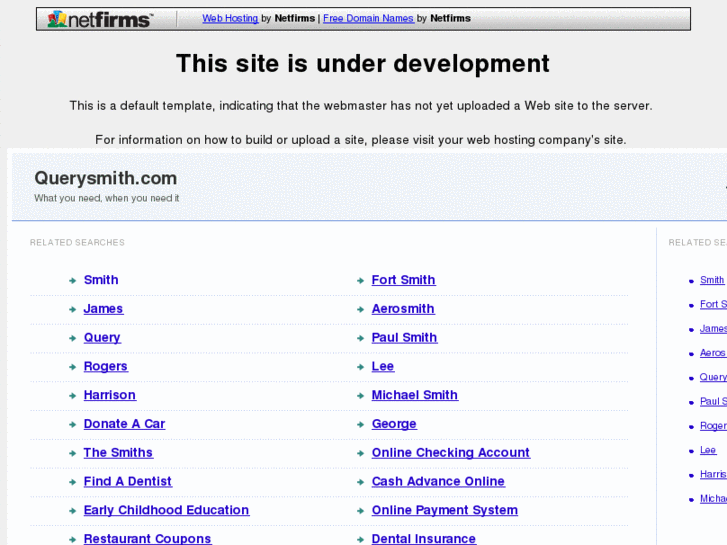Open the Harrison related search link

[110, 395]
